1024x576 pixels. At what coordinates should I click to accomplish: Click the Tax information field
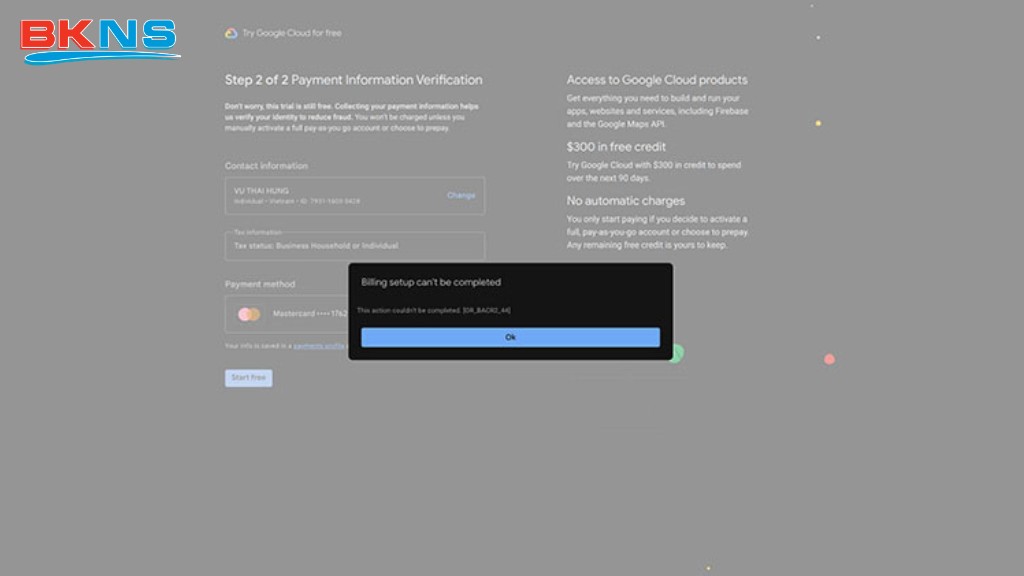click(x=355, y=246)
